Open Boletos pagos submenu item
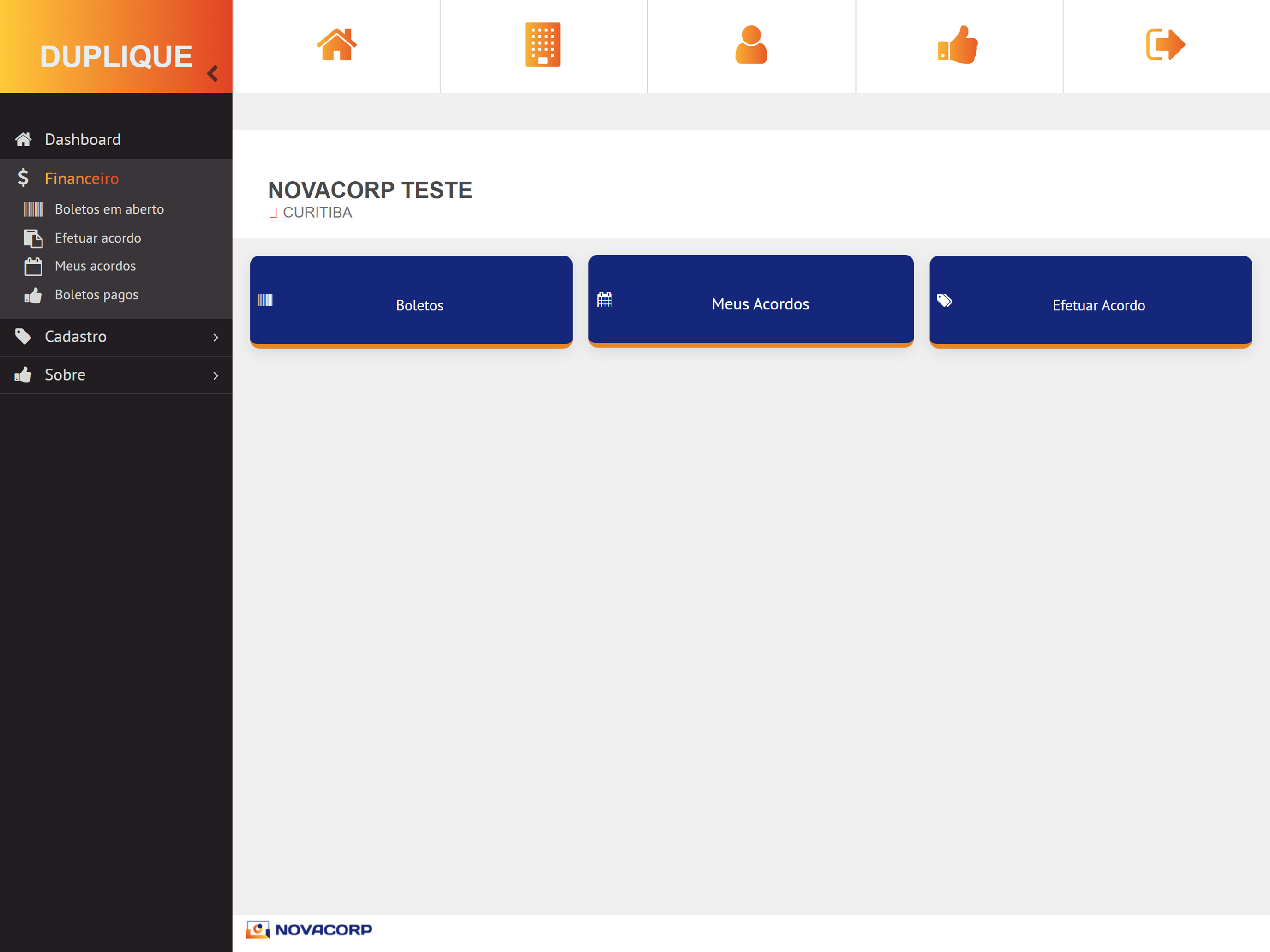This screenshot has width=1270, height=952. click(96, 295)
